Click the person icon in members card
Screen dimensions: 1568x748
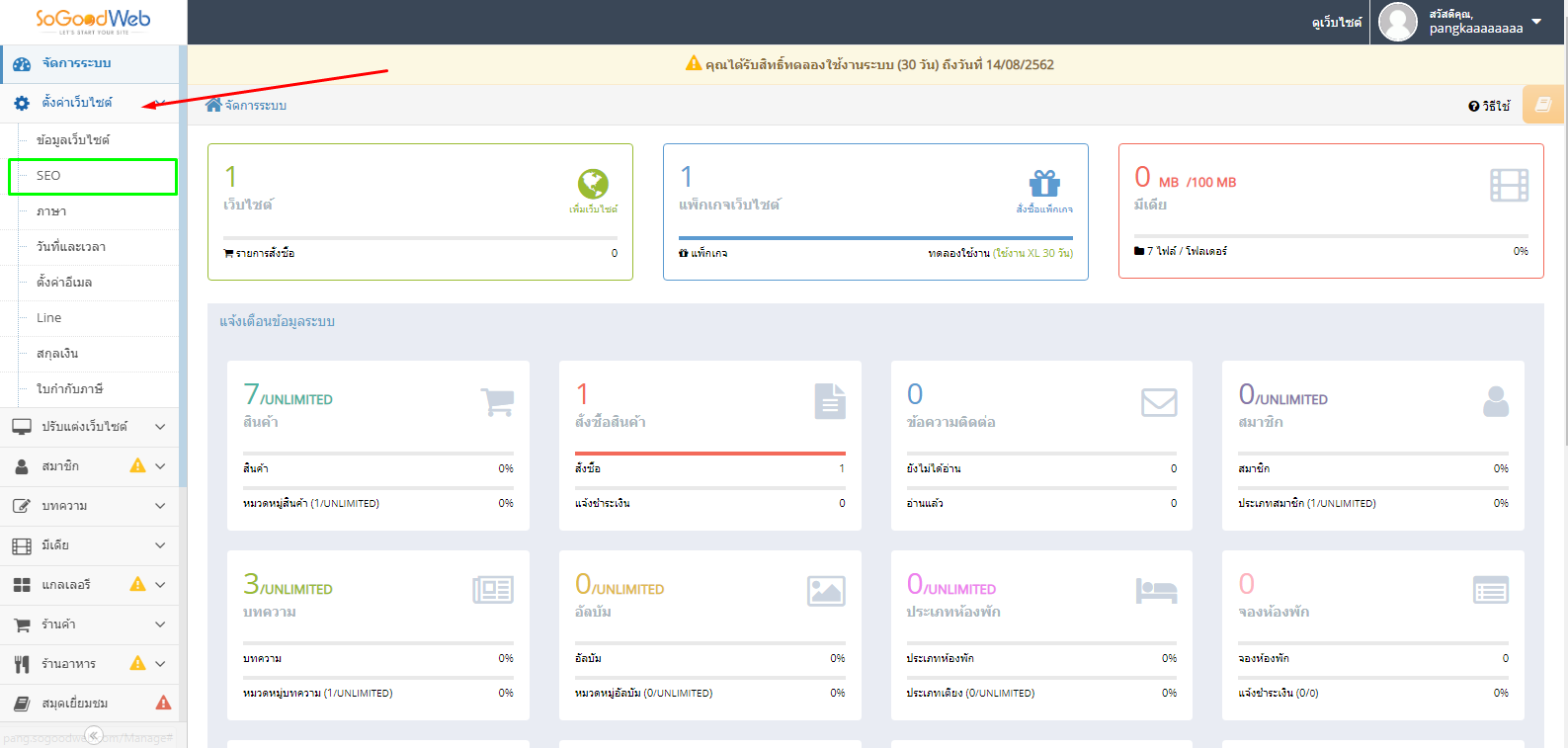coord(1496,401)
